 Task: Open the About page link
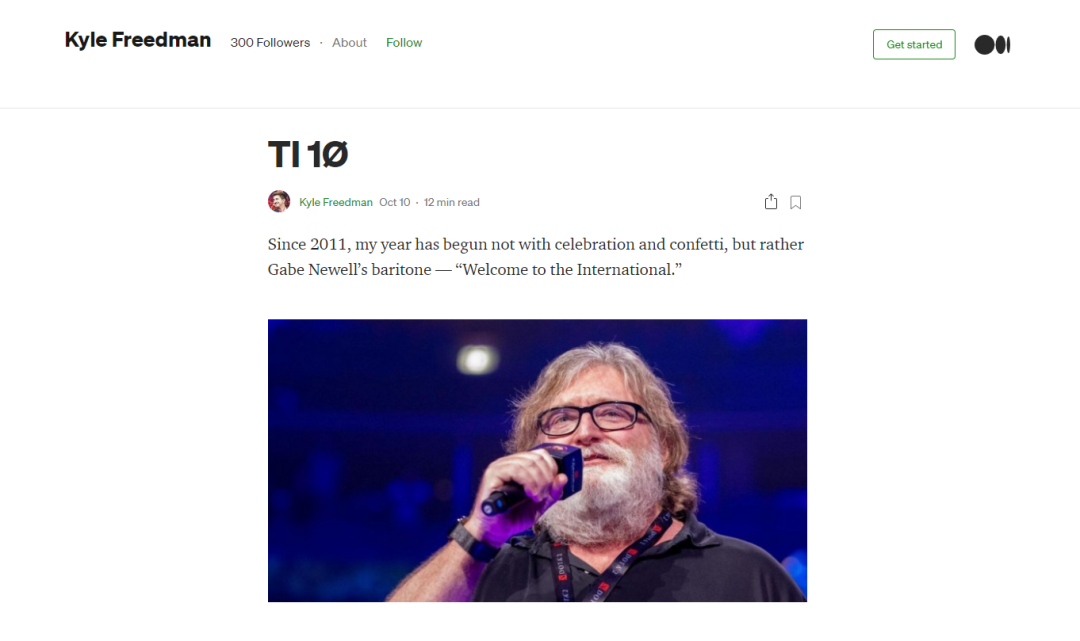349,43
